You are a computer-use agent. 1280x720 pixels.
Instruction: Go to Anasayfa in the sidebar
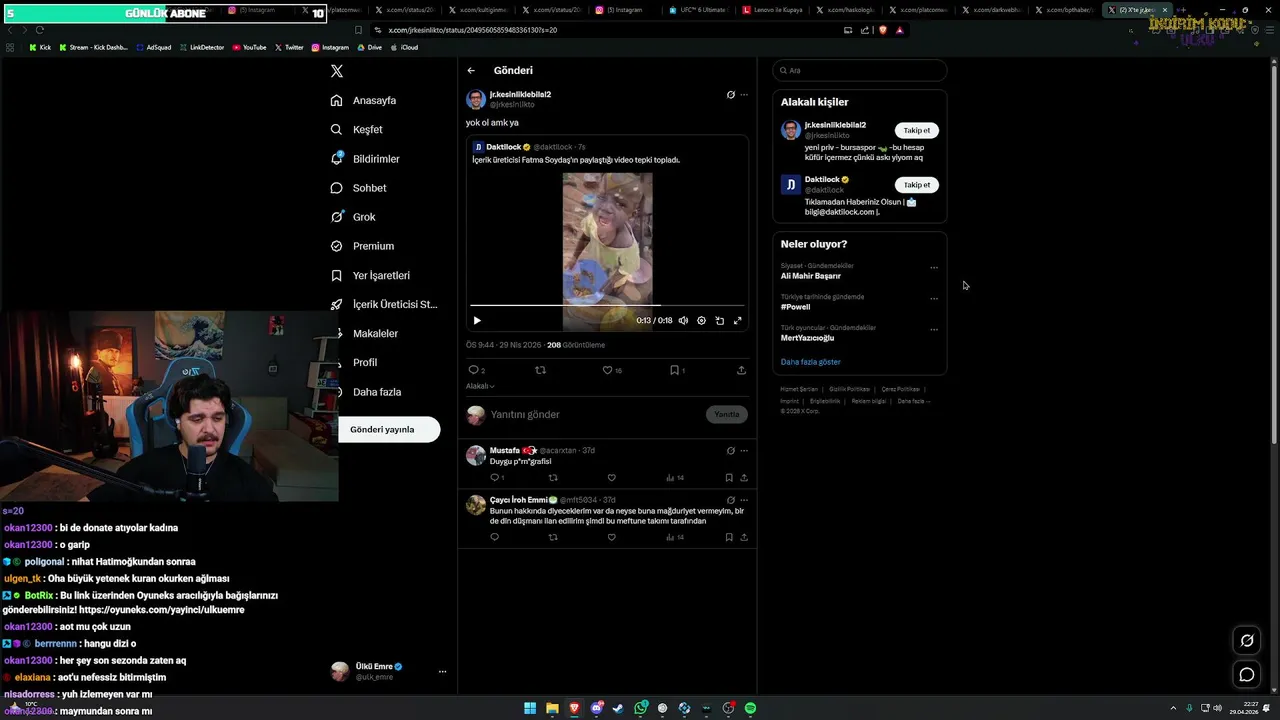(x=364, y=100)
